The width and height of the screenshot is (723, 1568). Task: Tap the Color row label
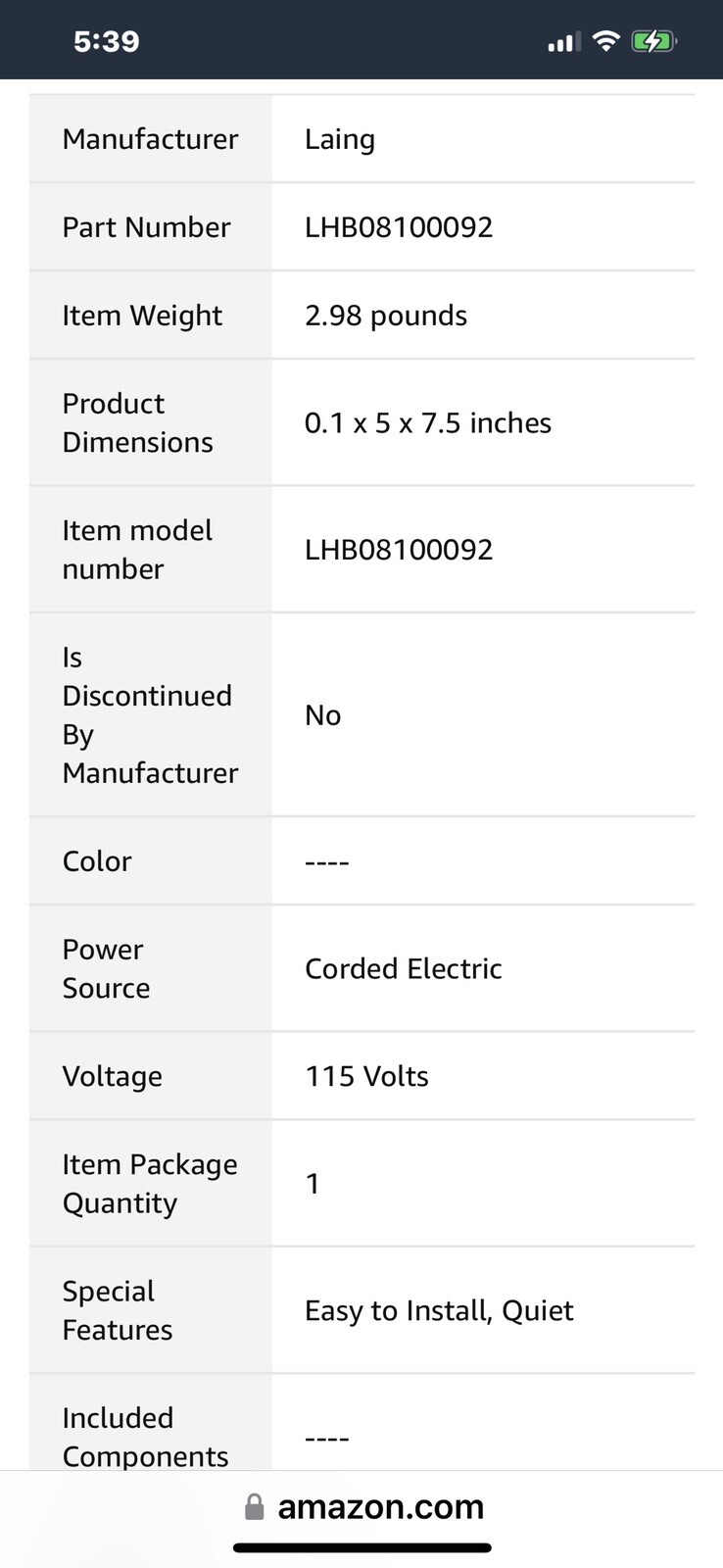[x=97, y=861]
